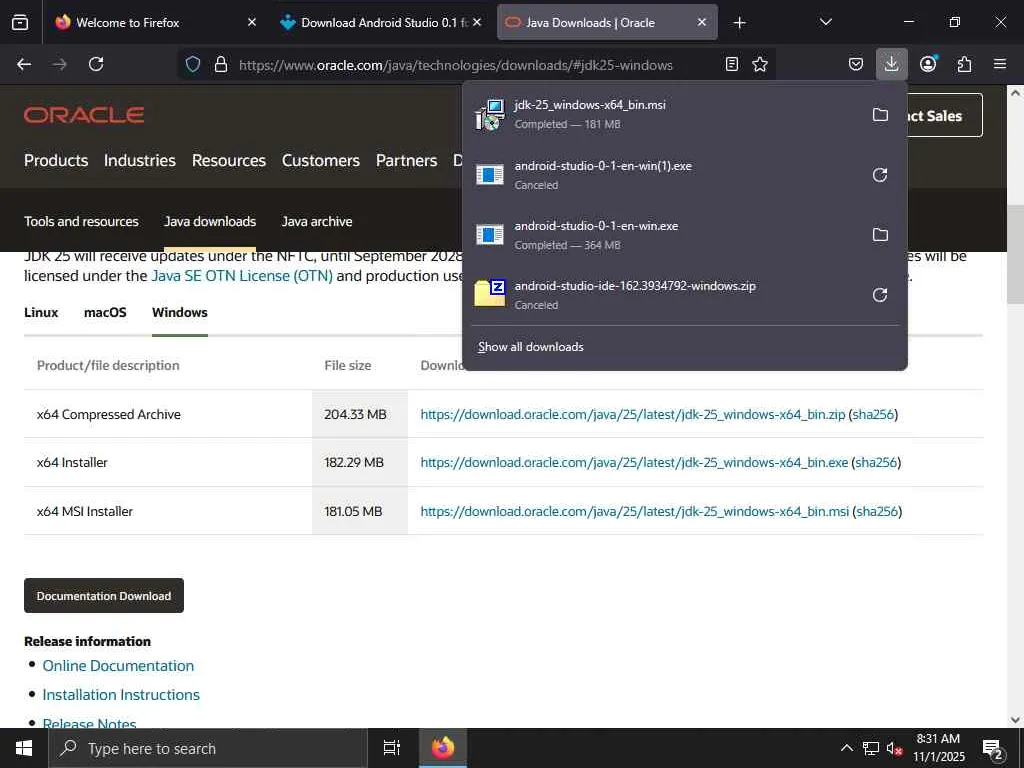Select the Windows platform tab
The image size is (1024, 768).
pyautogui.click(x=180, y=312)
